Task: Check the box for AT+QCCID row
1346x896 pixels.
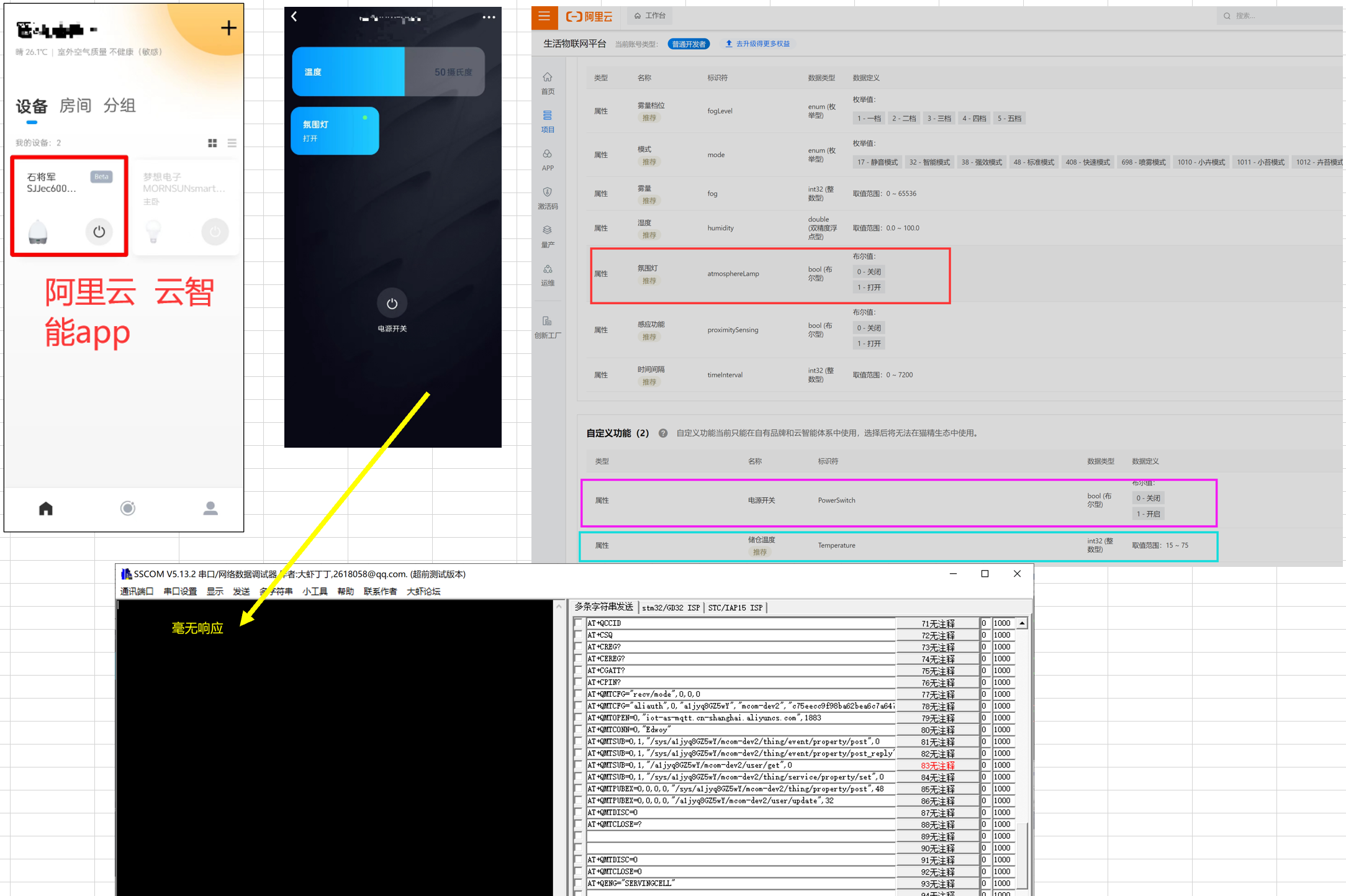Action: tap(579, 623)
